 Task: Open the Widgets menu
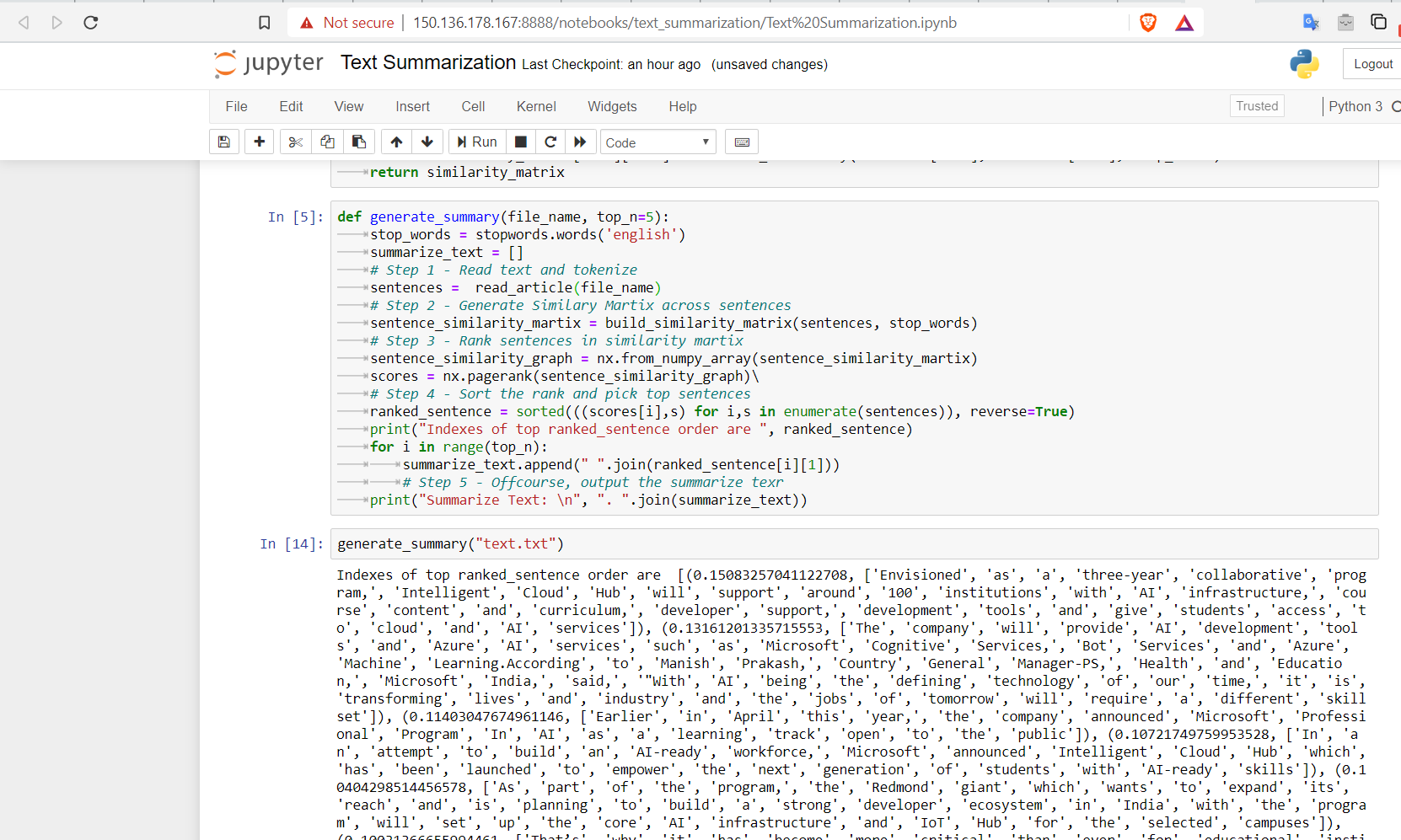pyautogui.click(x=612, y=106)
